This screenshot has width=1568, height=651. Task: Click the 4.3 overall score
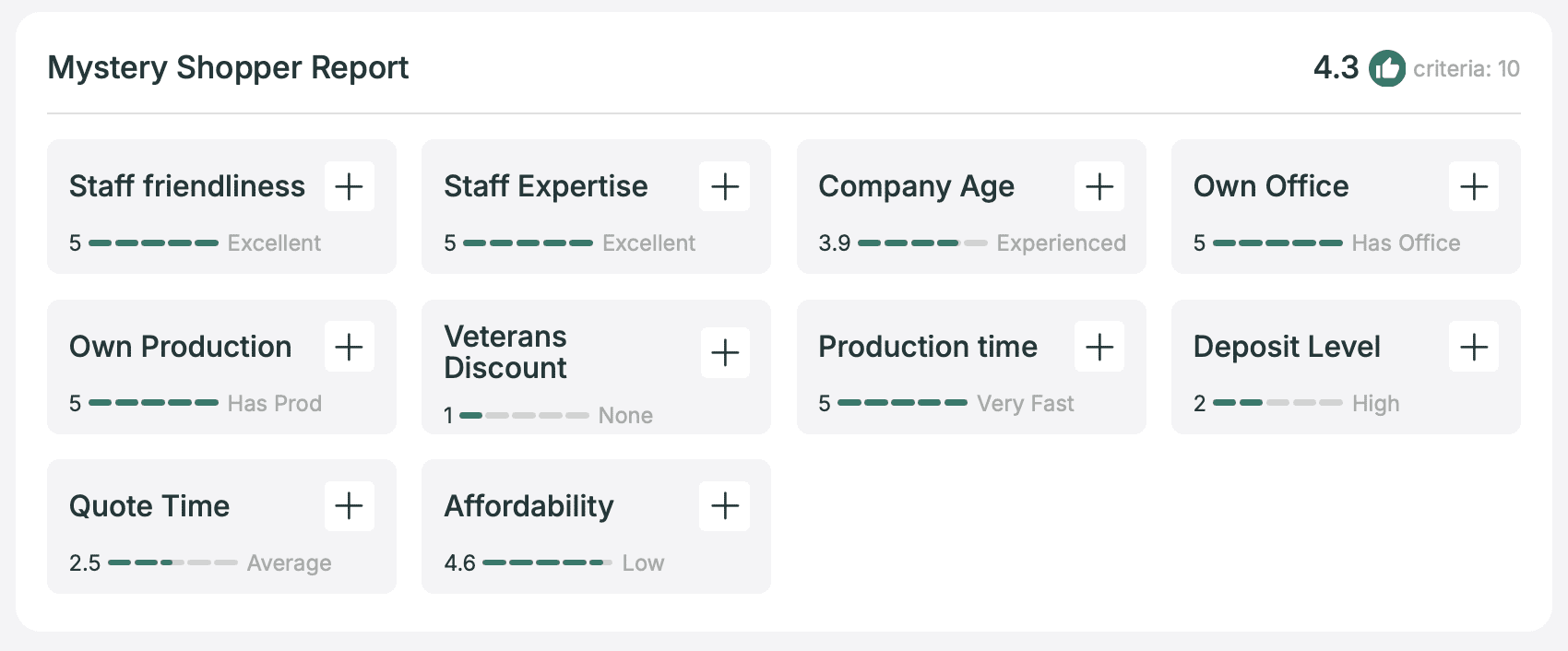point(1336,67)
